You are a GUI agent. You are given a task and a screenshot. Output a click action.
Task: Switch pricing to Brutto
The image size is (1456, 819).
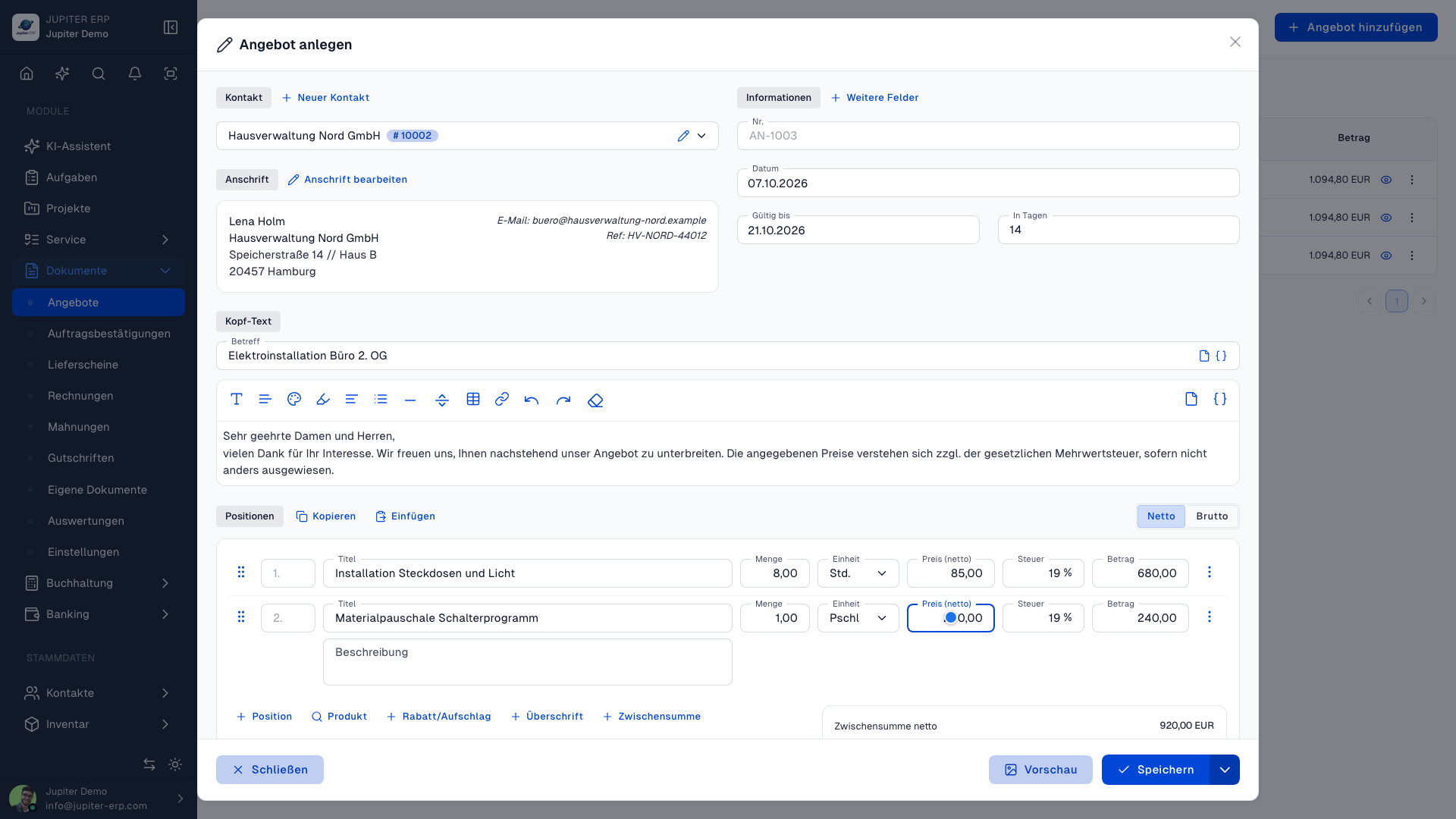[1212, 516]
